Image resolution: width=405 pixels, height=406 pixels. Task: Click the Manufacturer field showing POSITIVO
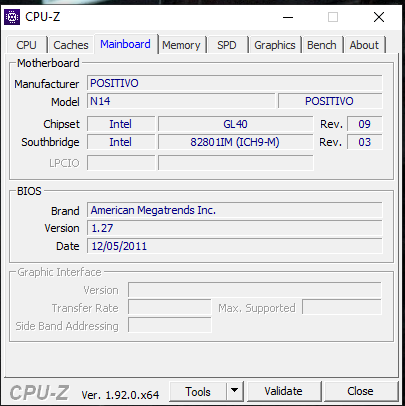235,83
